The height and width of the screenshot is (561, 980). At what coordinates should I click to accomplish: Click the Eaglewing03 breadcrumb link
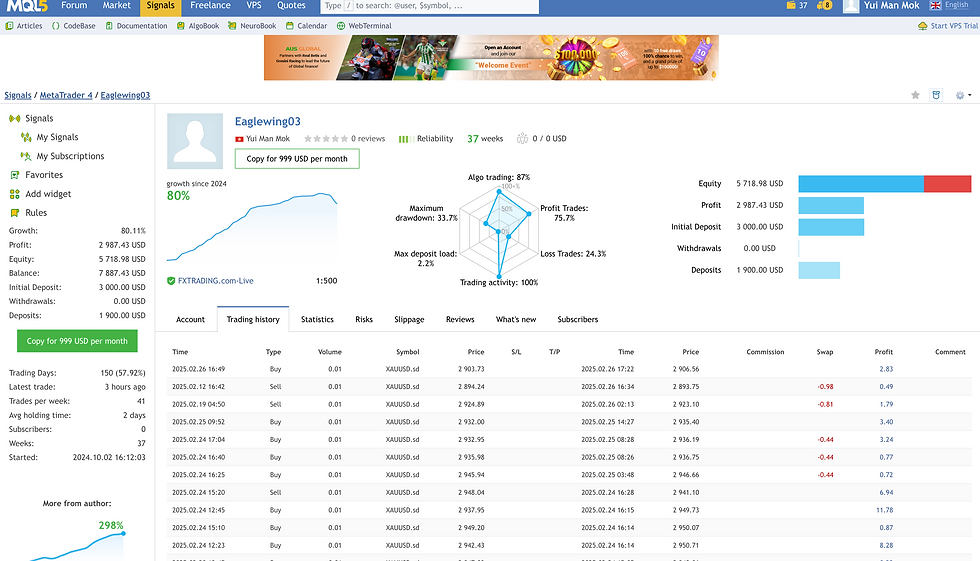tap(125, 95)
